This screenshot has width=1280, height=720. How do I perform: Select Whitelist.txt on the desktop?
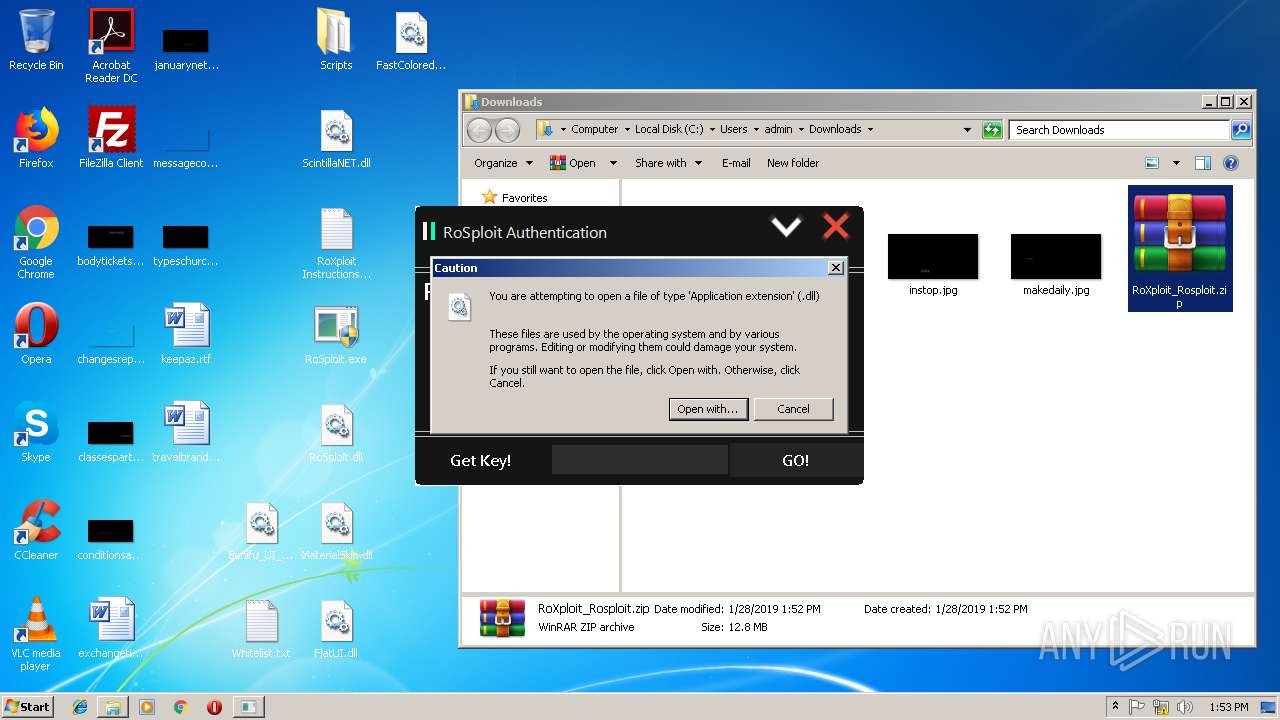pos(261,628)
